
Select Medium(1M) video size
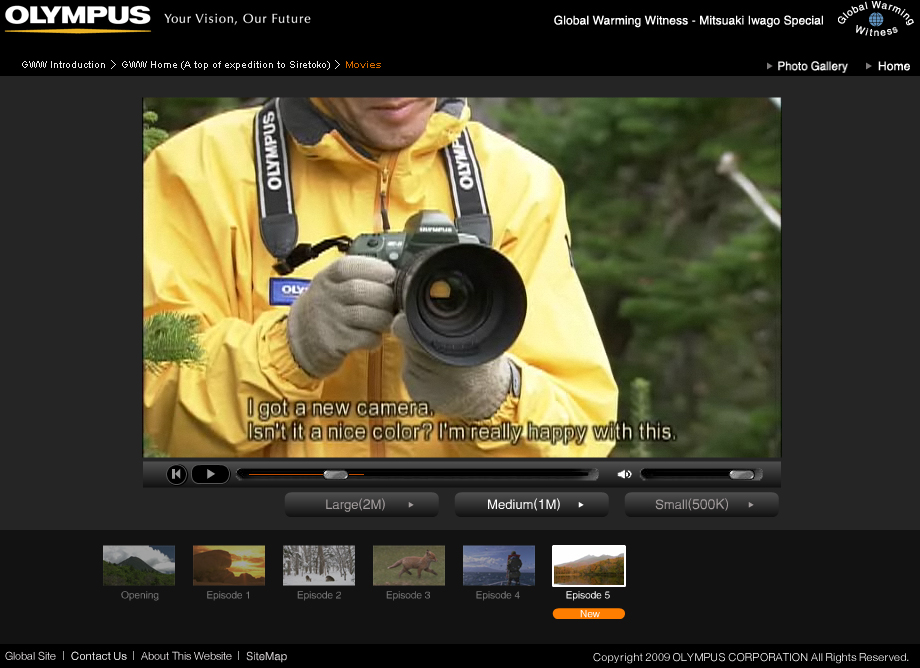pyautogui.click(x=531, y=505)
